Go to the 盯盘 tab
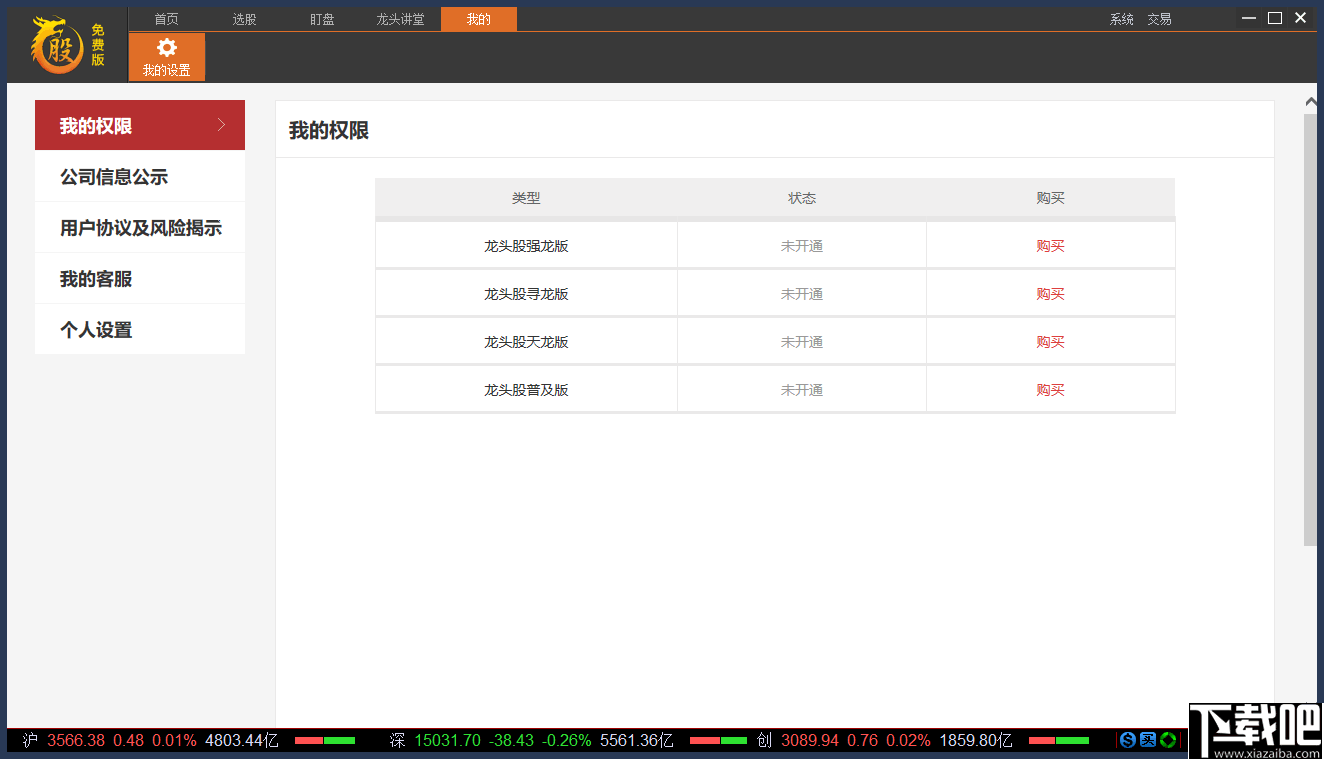Viewport: 1324px width, 759px height. point(323,19)
